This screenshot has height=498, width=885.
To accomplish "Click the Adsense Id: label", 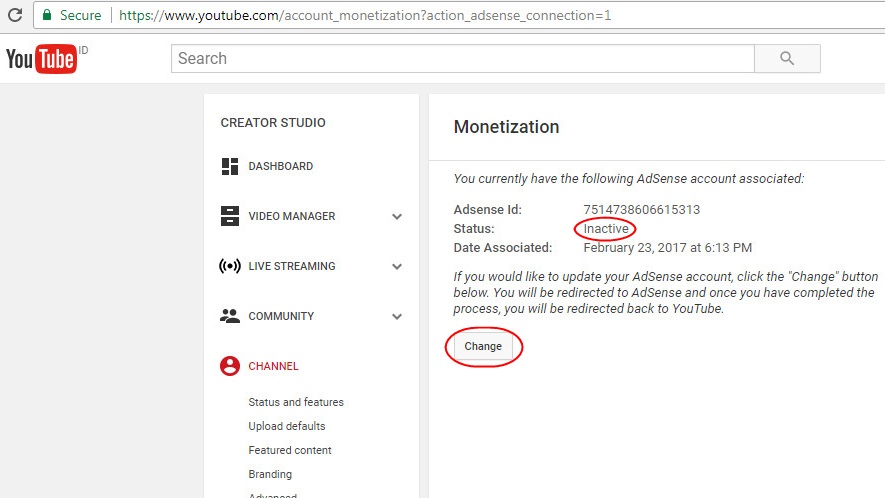I will coord(488,209).
